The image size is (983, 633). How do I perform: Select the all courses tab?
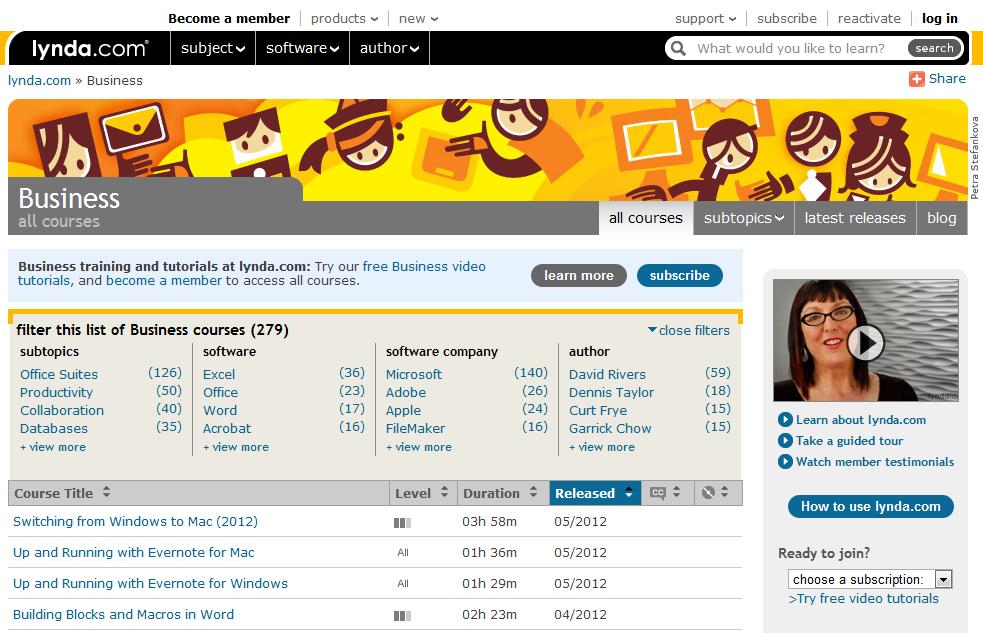[646, 218]
